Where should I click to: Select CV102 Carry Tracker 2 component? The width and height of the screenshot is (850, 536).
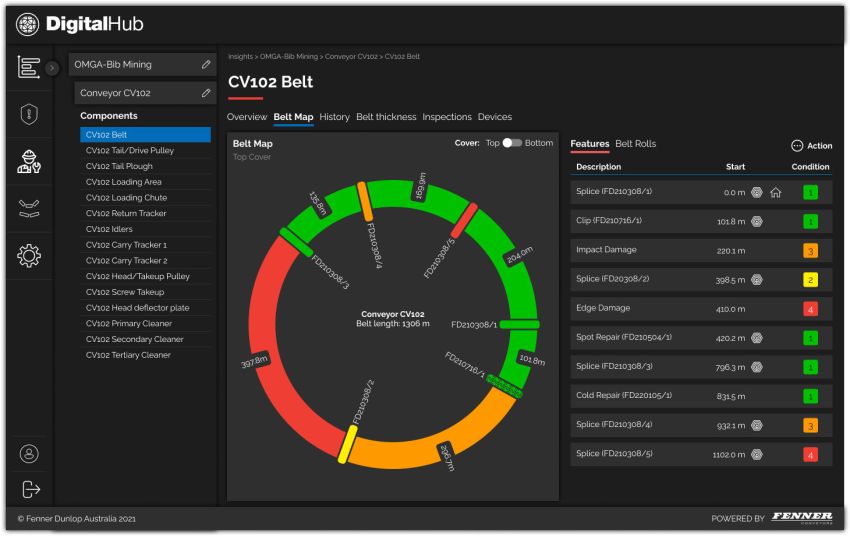(x=145, y=261)
